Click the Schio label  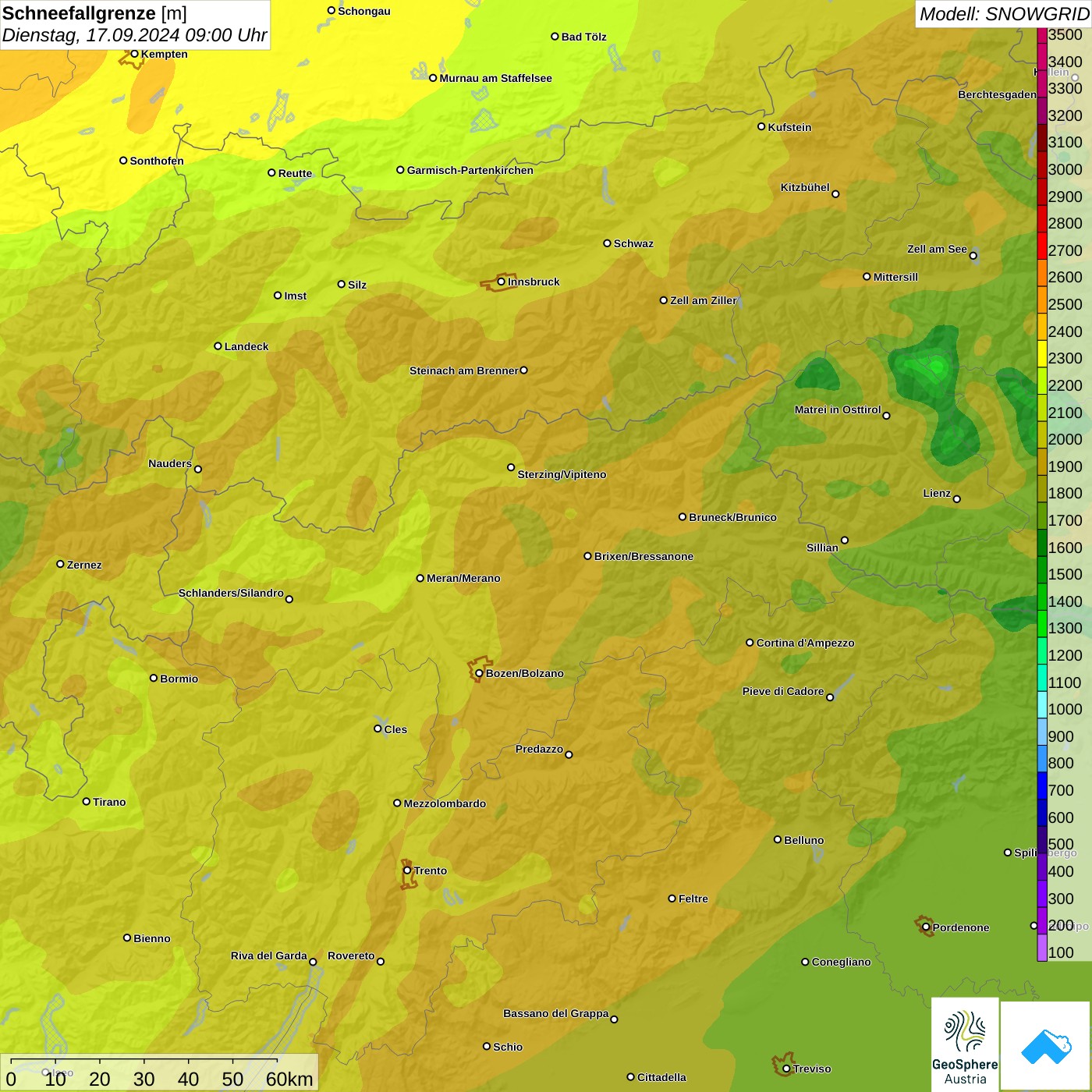point(508,1047)
